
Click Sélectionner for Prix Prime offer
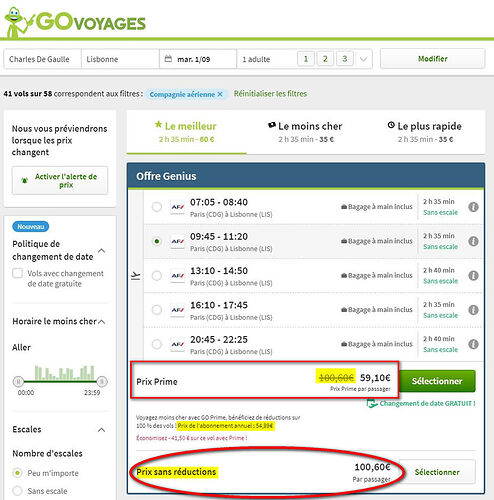pos(437,381)
